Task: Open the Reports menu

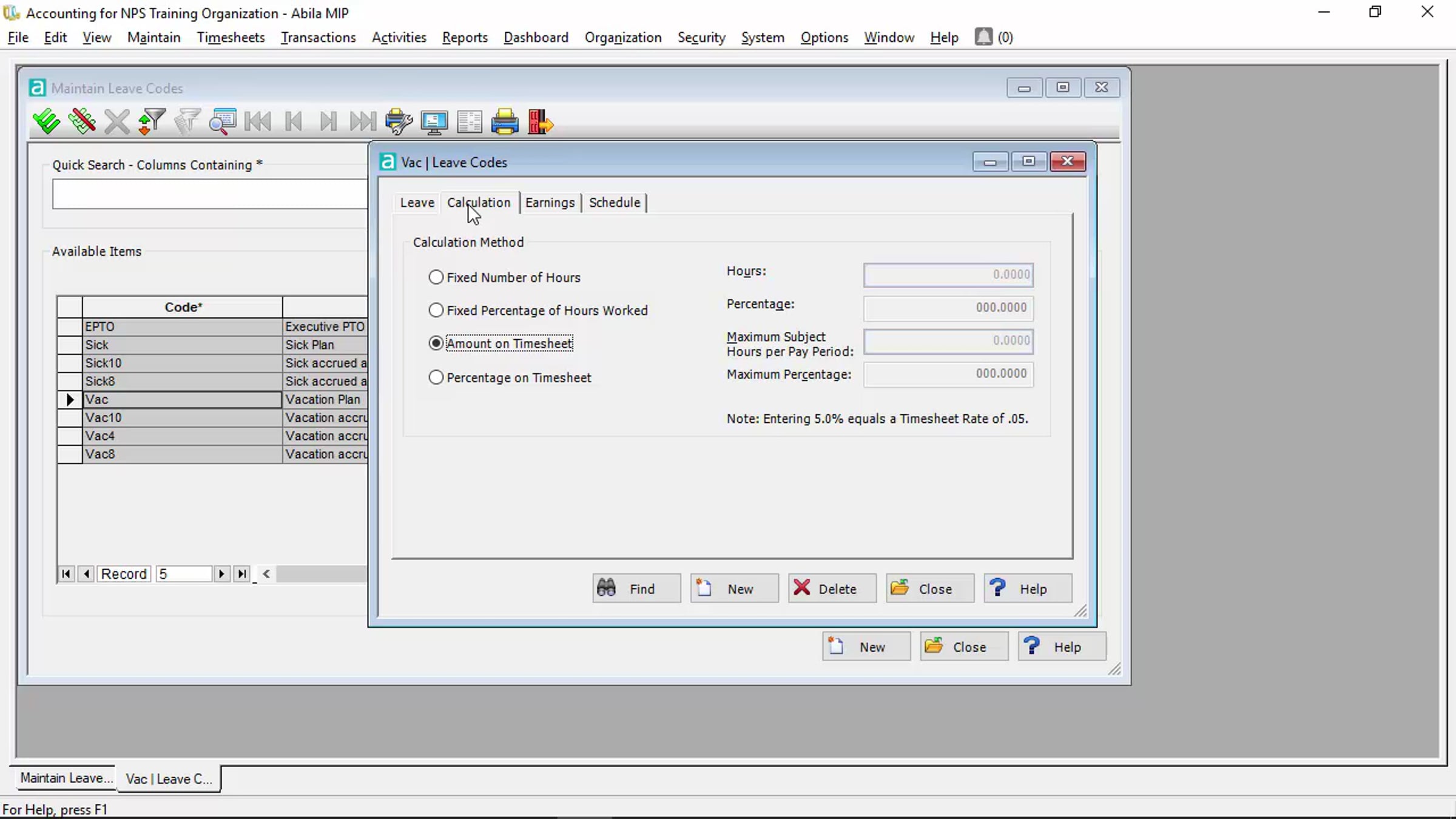Action: [465, 38]
